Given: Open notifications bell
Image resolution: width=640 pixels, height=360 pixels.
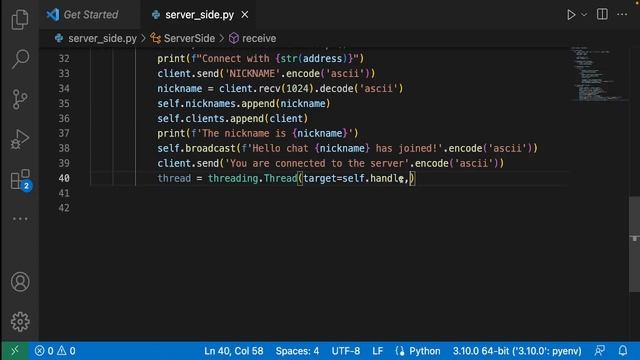Looking at the screenshot, I should pos(623,351).
